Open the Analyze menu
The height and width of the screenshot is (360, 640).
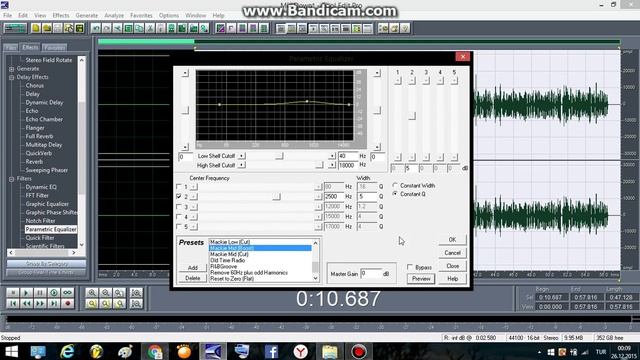click(x=114, y=16)
